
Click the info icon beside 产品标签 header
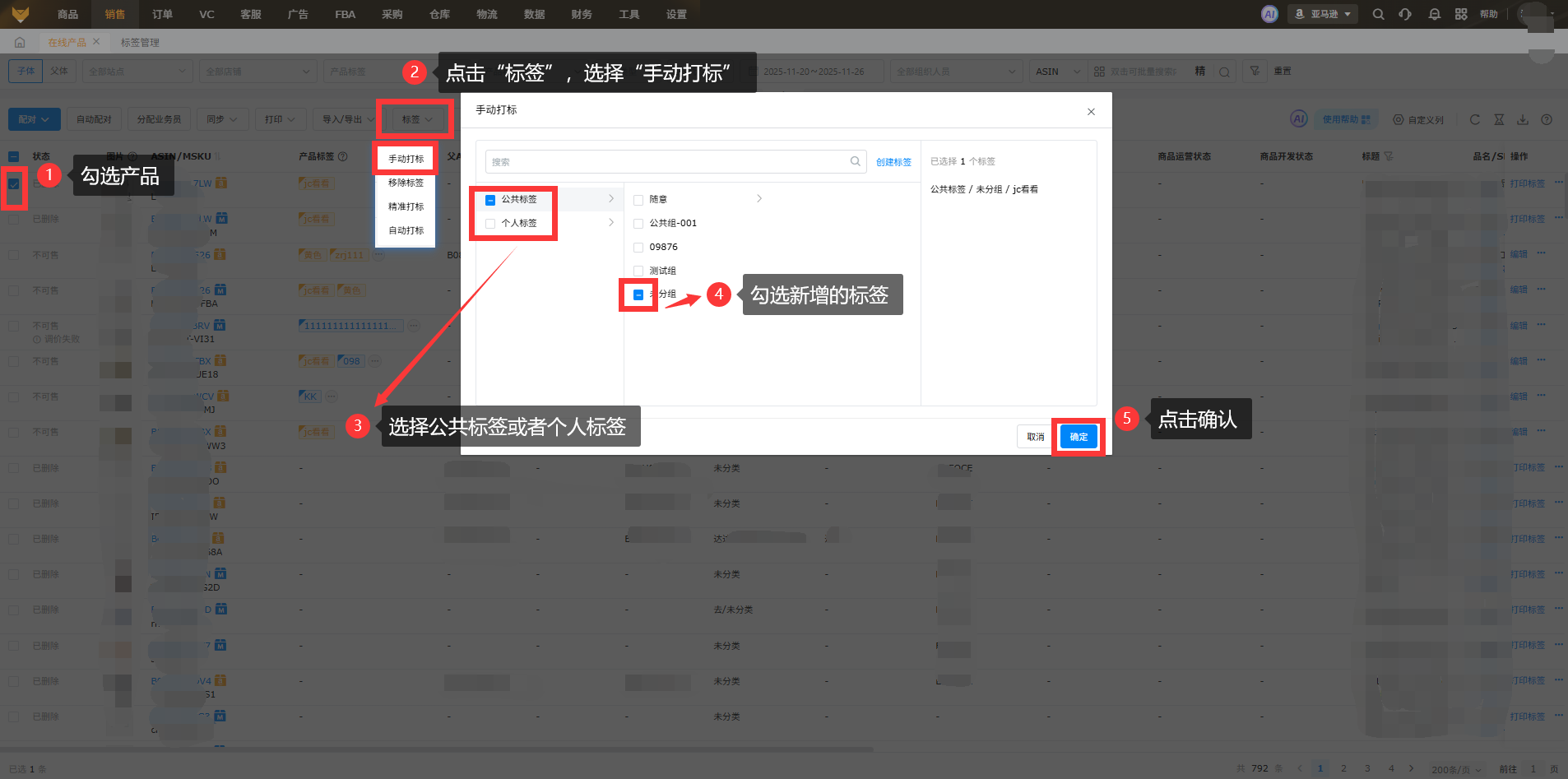[343, 156]
